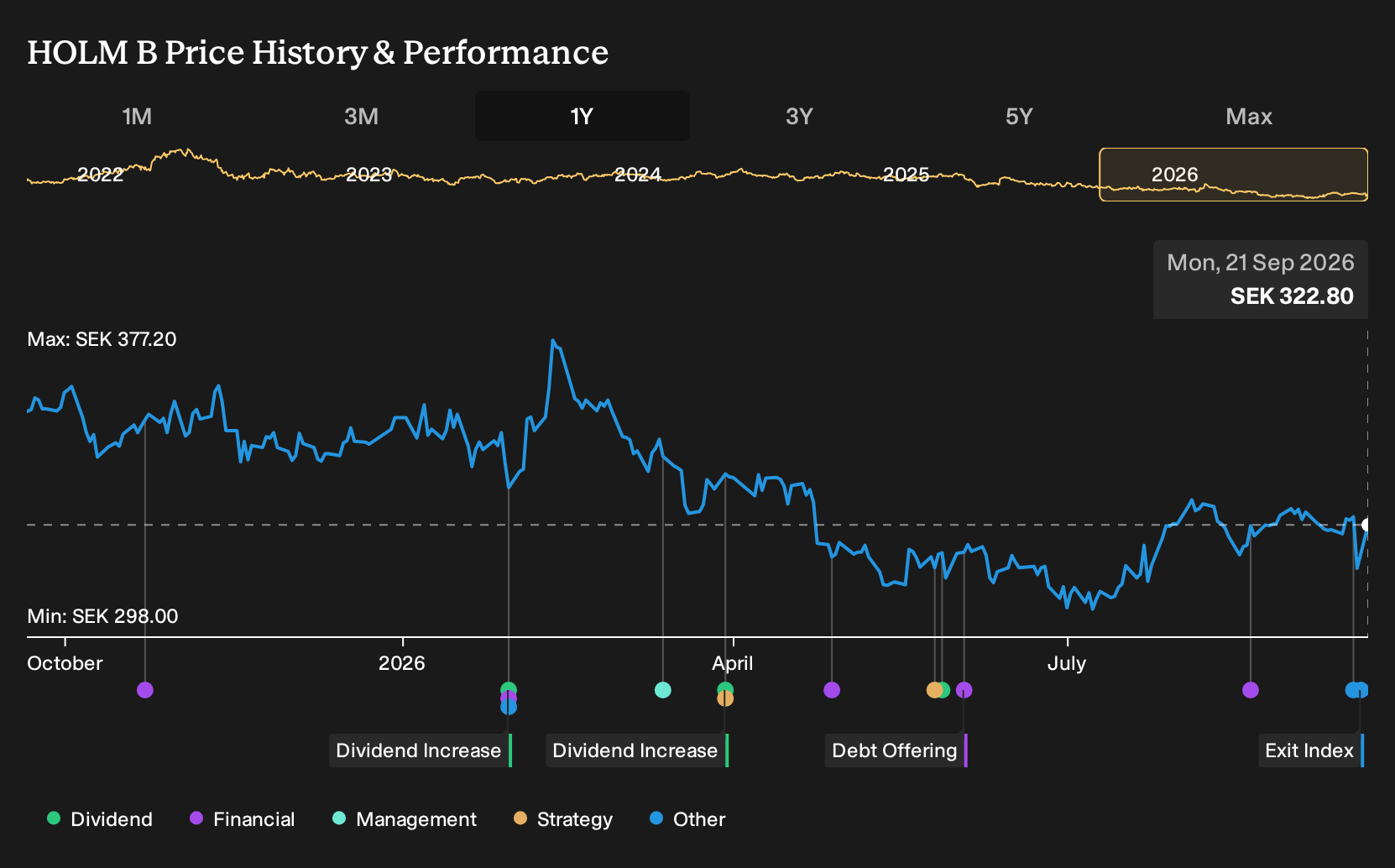This screenshot has width=1395, height=868.
Task: Click the orange Strategy dot at April
Action: [x=725, y=699]
